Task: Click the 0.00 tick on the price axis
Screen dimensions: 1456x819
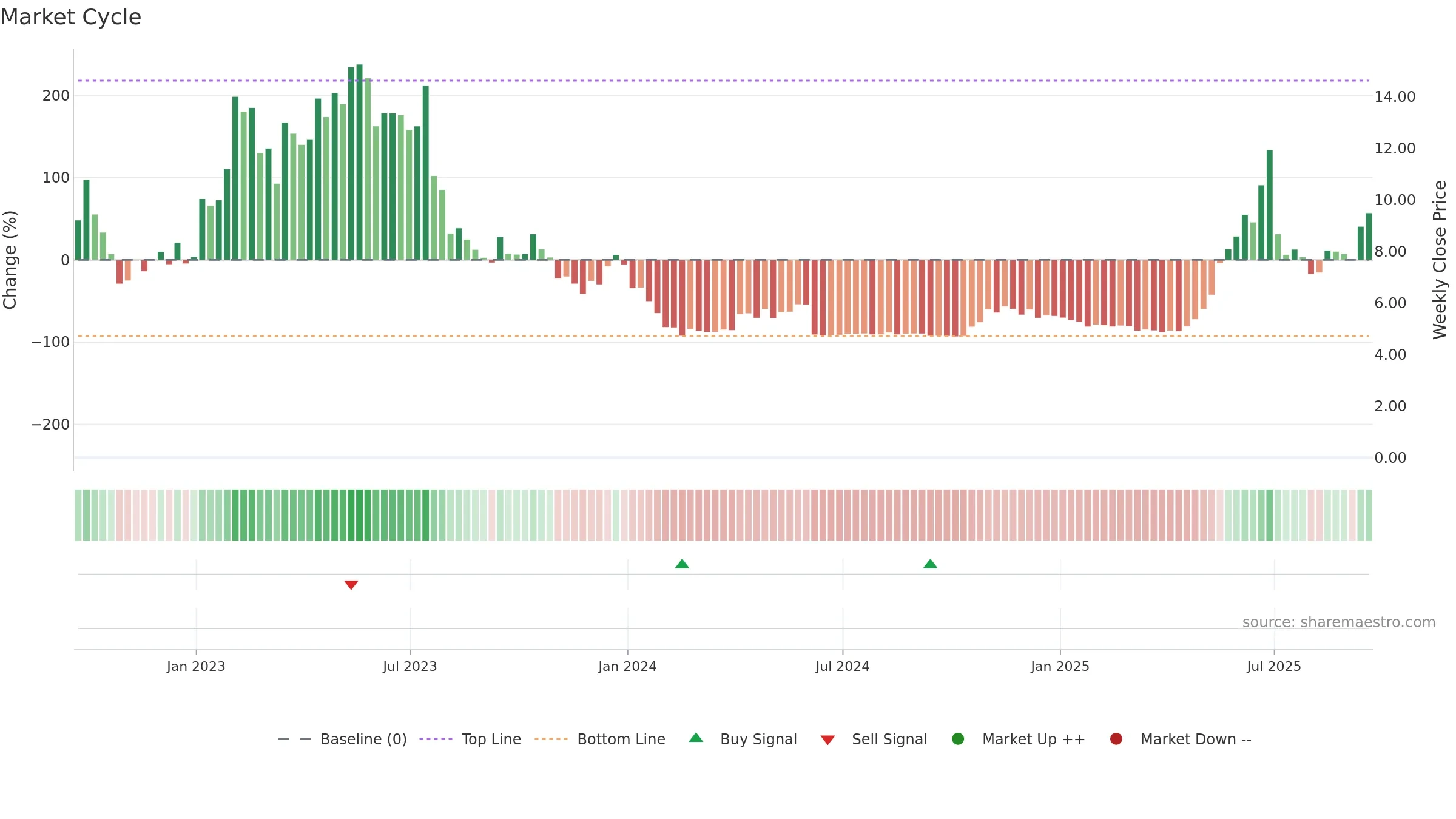Action: tap(1390, 458)
